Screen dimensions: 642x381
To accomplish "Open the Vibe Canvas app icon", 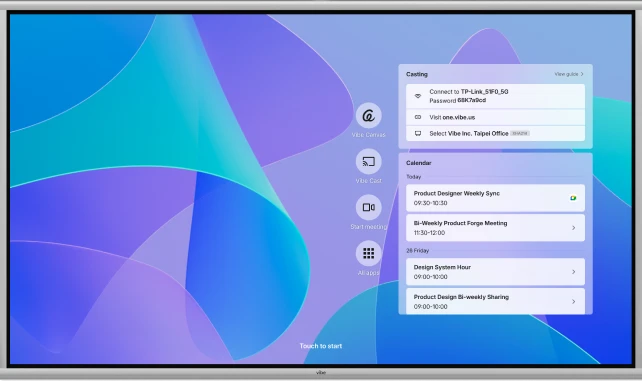I will point(368,116).
